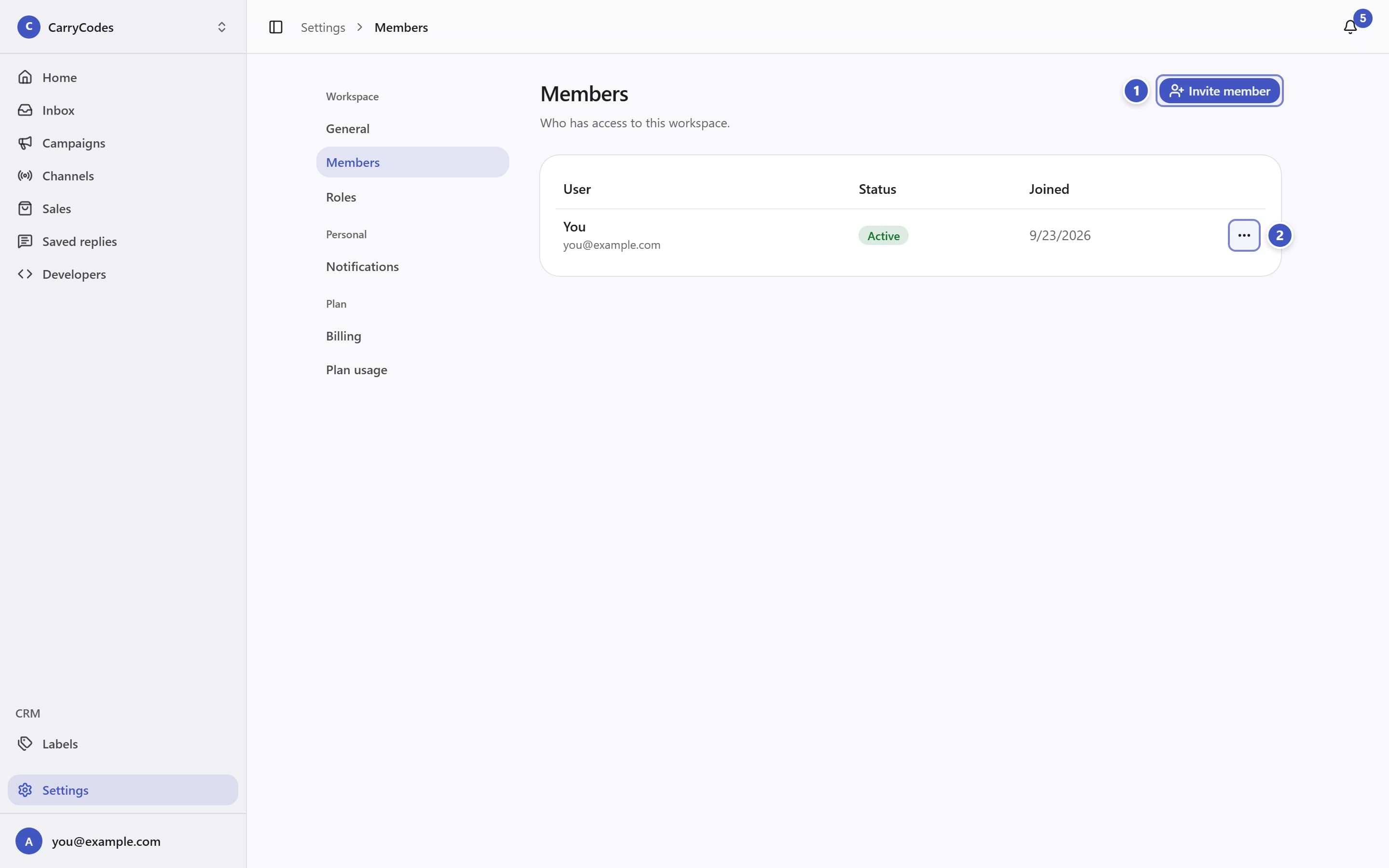
Task: Select the Campaigns megaphone icon
Action: [25, 142]
